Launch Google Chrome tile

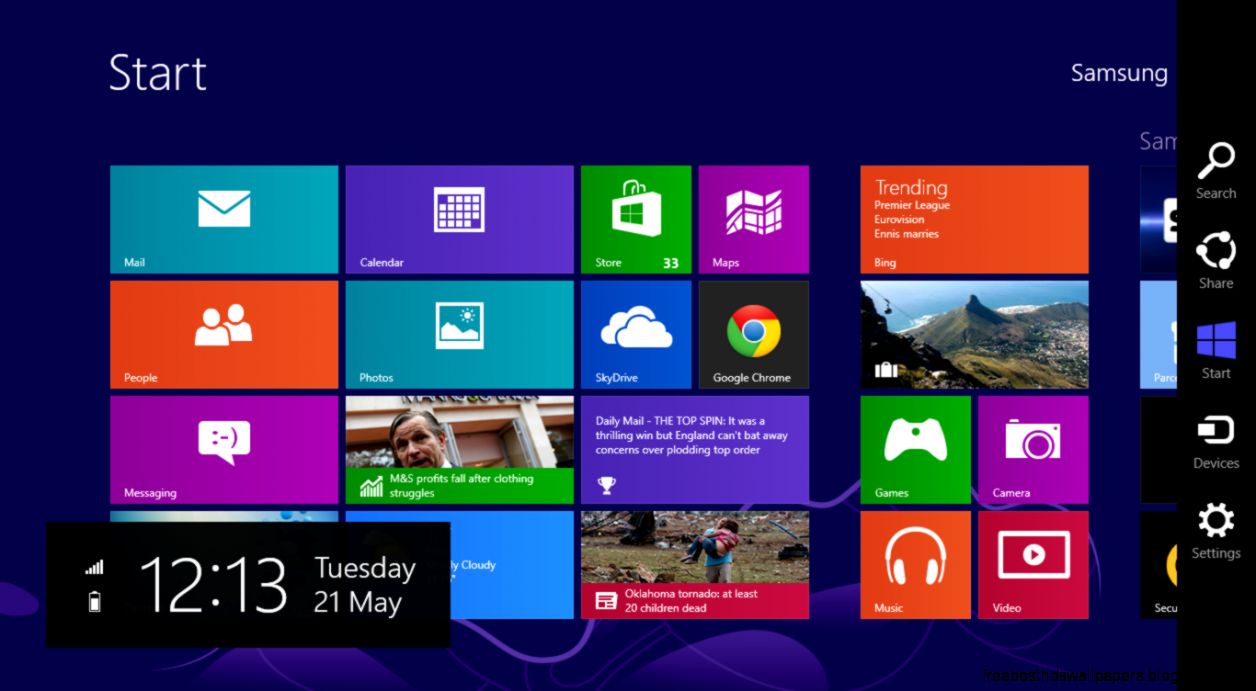click(753, 334)
